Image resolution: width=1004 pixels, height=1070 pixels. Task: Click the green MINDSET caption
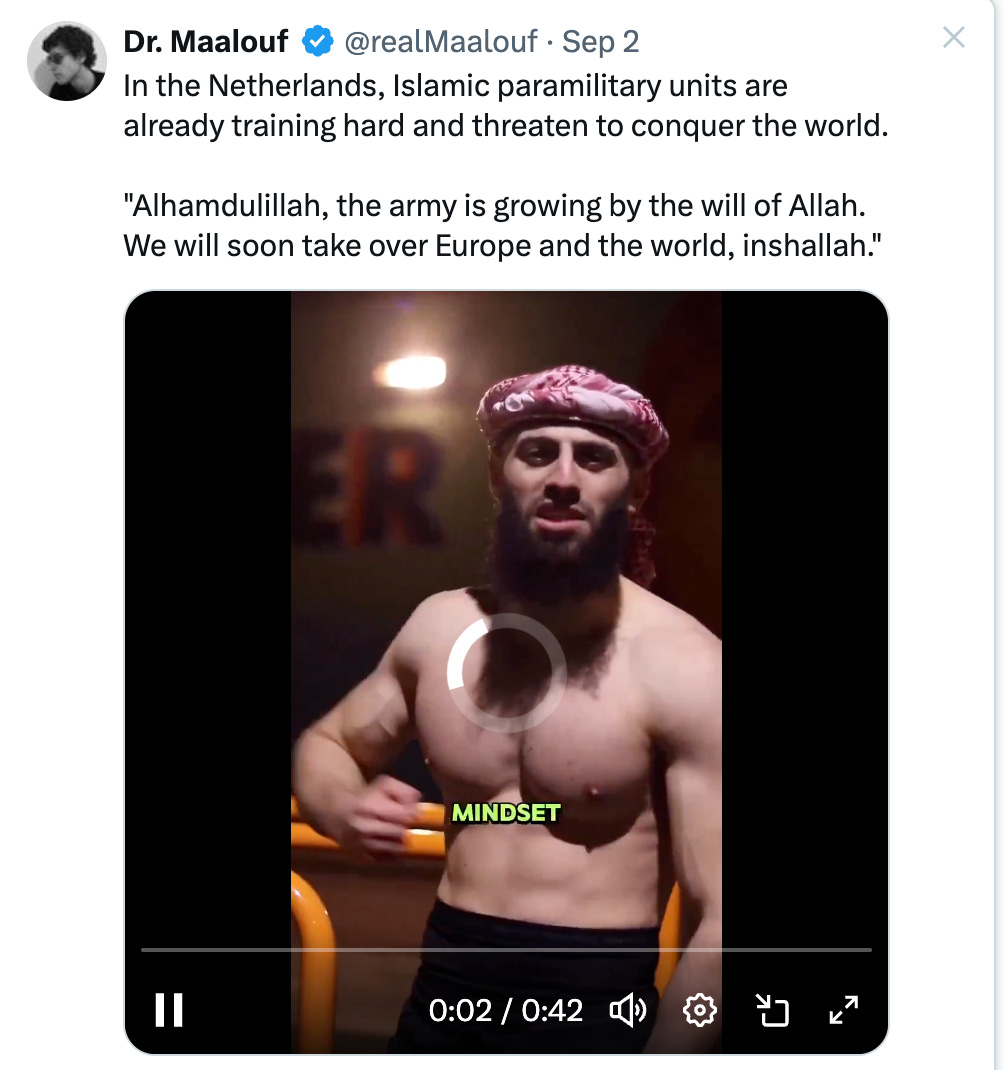pos(506,813)
